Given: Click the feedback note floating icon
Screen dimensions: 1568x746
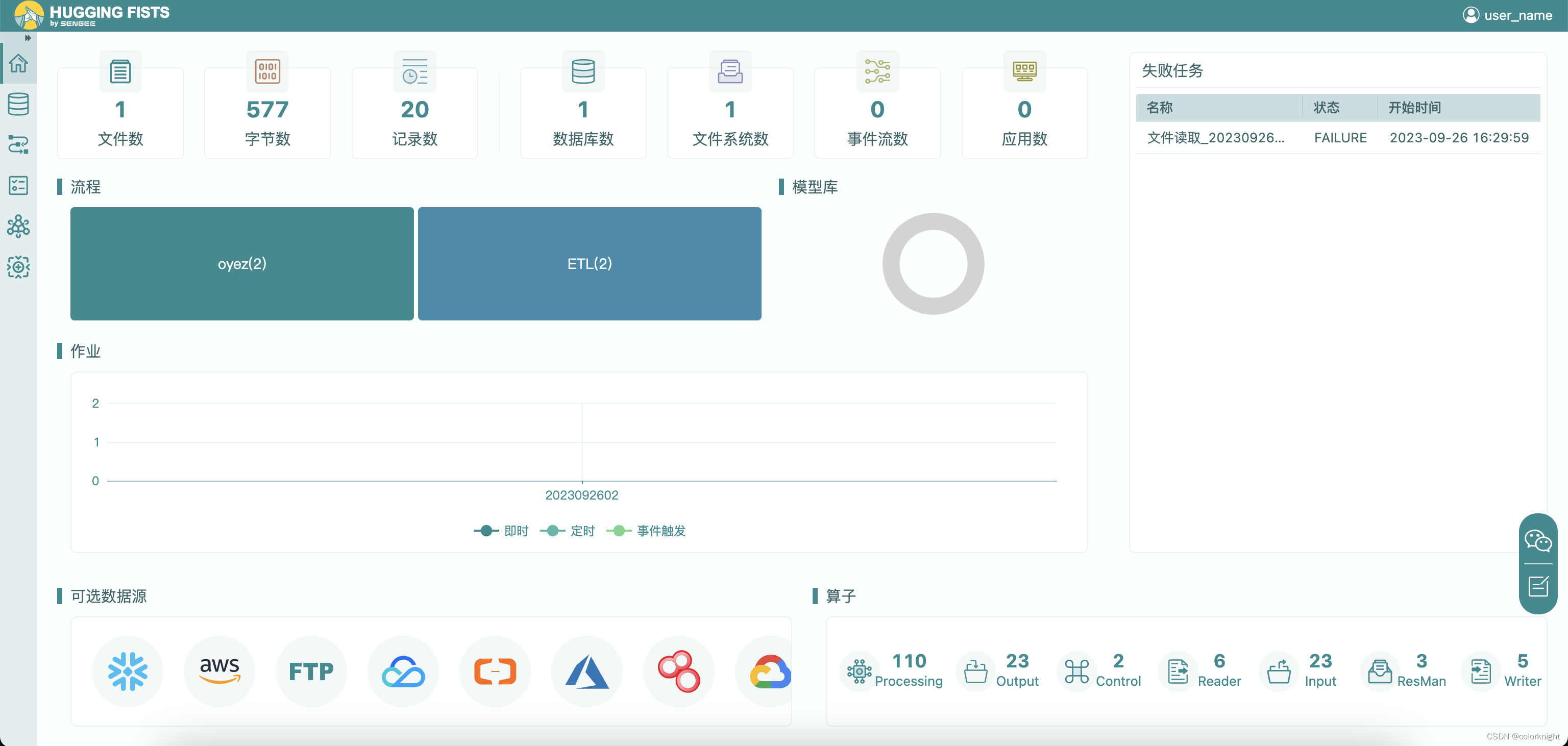Looking at the screenshot, I should (x=1537, y=587).
